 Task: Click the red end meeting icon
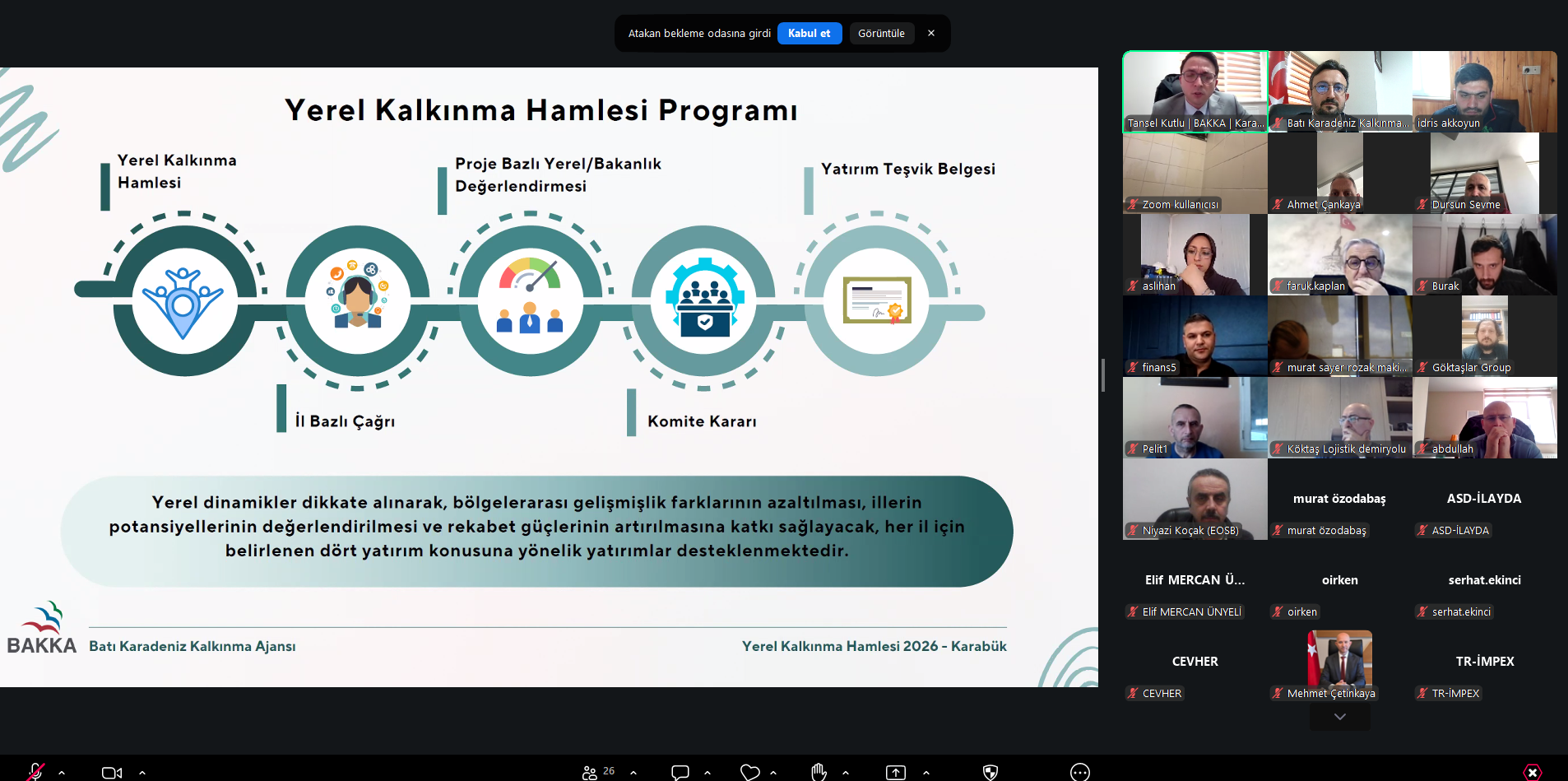click(1532, 772)
